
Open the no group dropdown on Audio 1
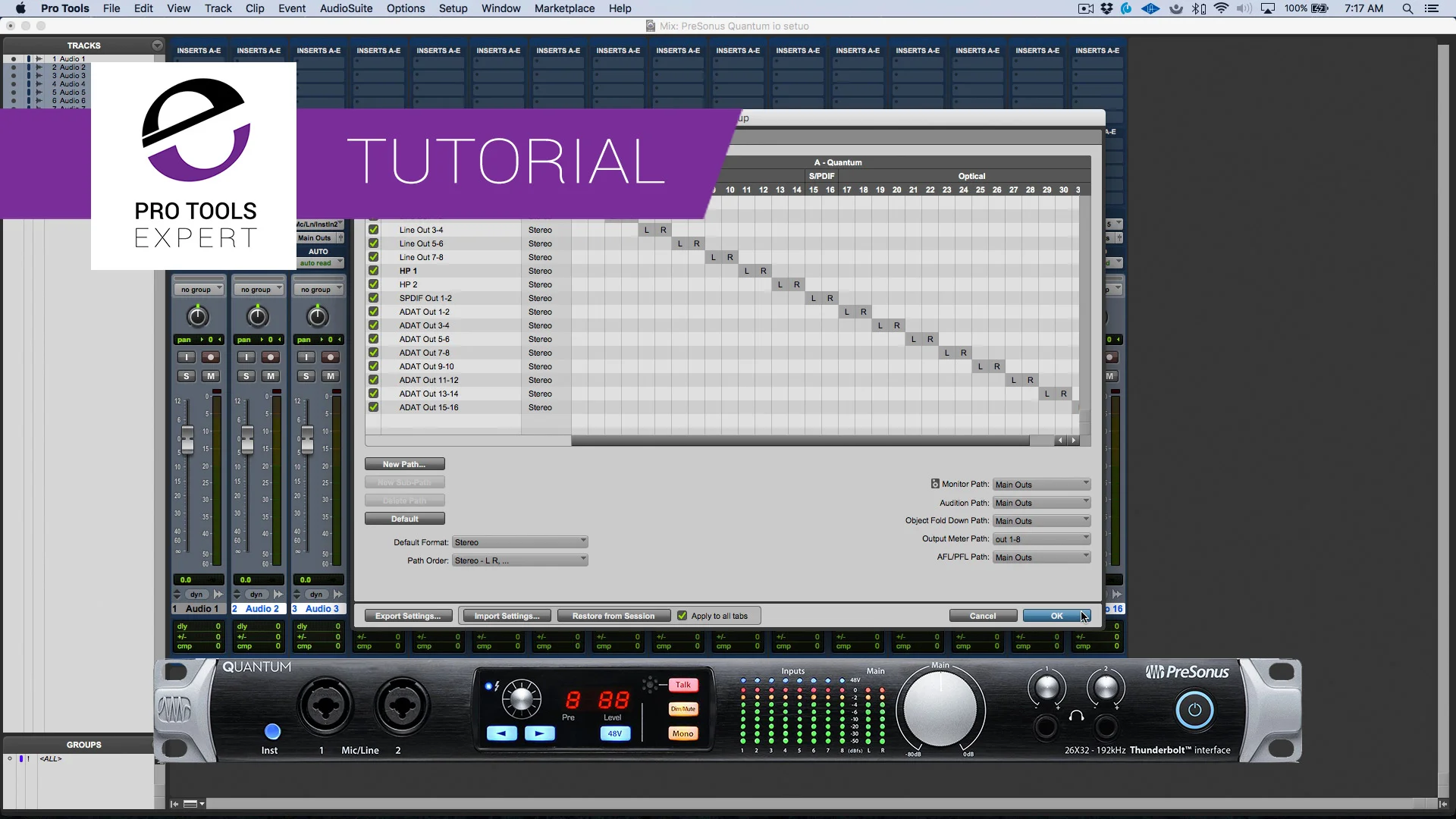(x=198, y=287)
